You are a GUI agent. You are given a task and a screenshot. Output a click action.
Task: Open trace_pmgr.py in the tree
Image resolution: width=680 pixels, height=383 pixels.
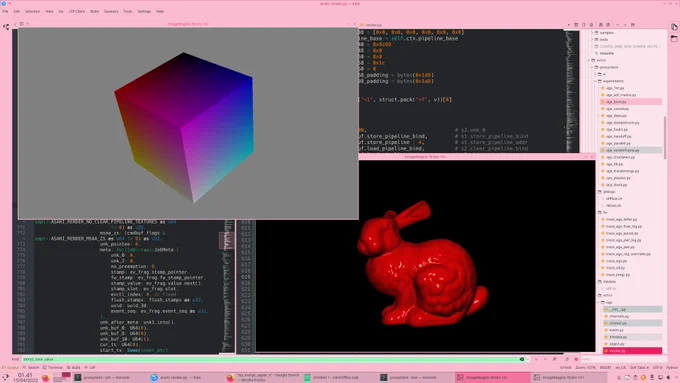pos(618,275)
